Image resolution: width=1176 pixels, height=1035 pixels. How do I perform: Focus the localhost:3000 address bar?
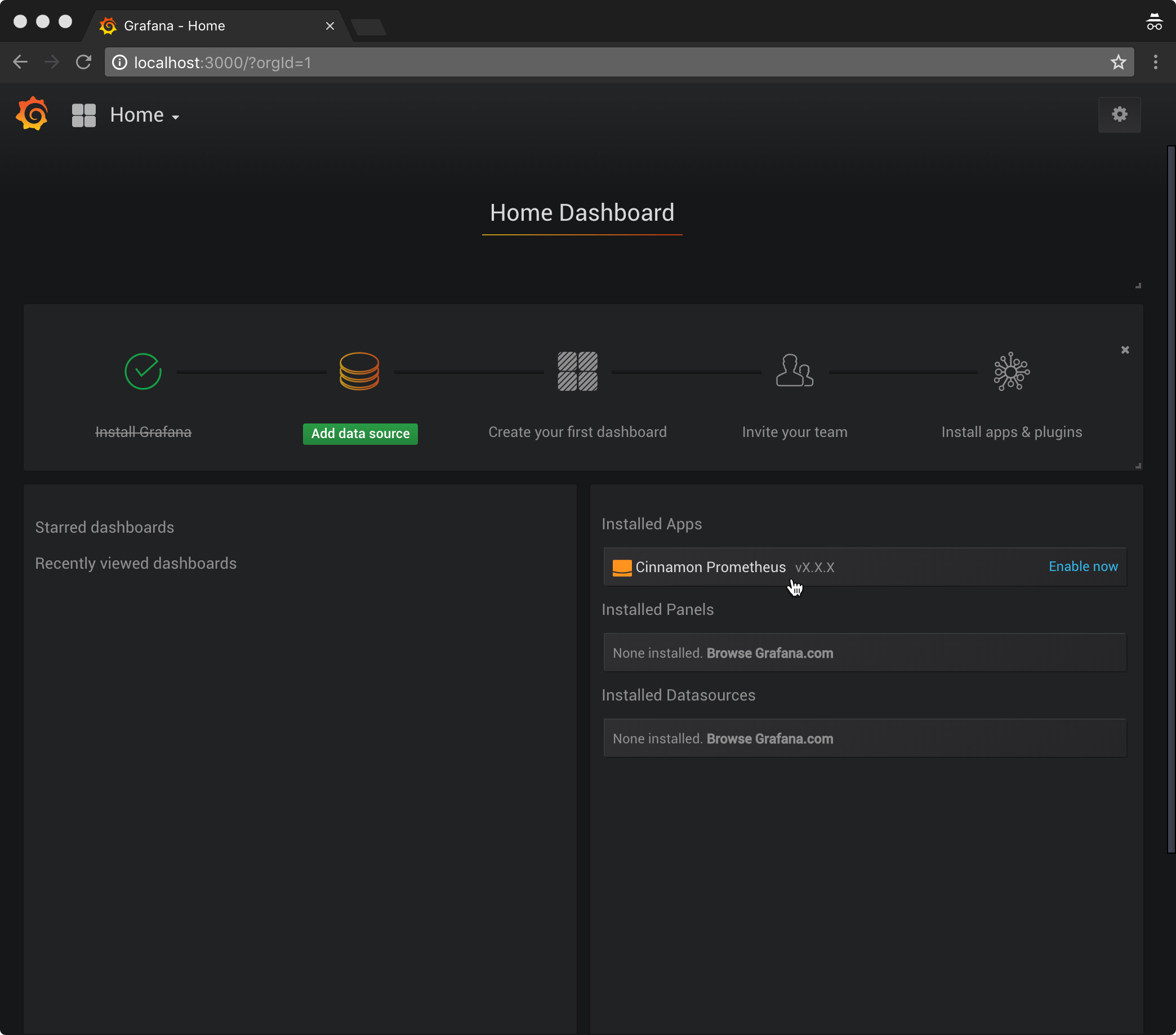[618, 62]
